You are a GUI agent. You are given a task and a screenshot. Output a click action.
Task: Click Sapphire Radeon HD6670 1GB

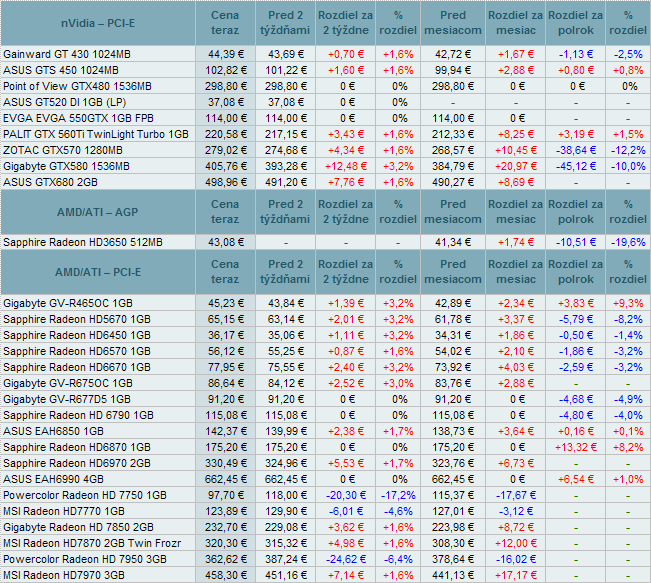tap(77, 367)
